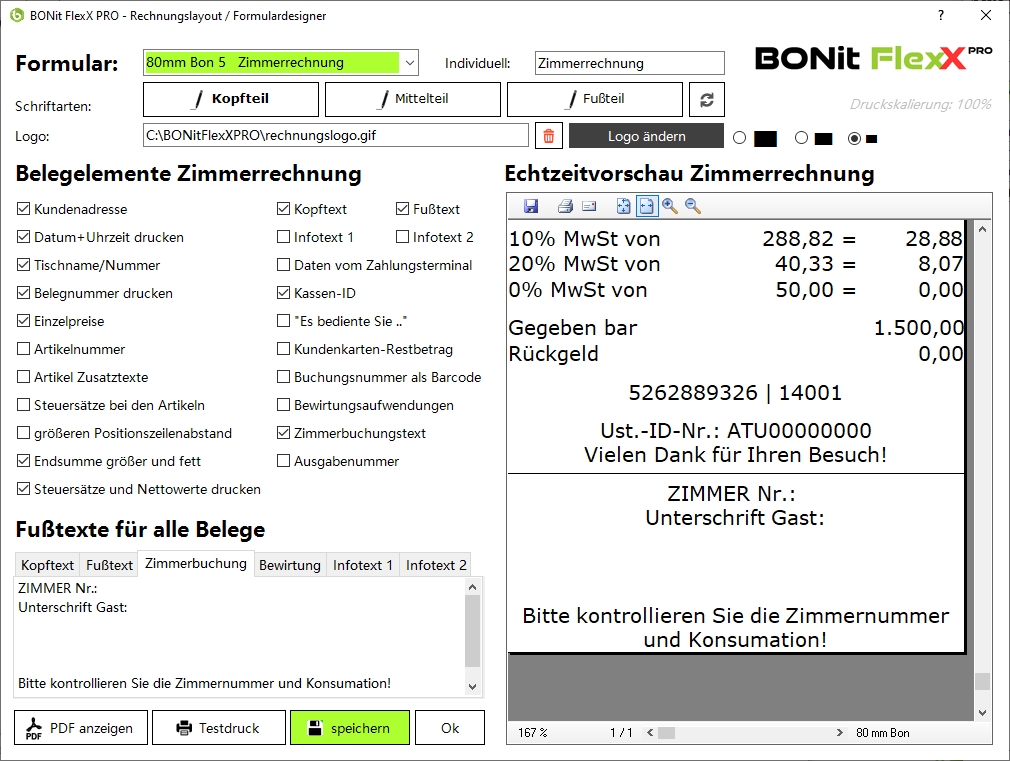Enable Artikel Zusatztexte
The width and height of the screenshot is (1010, 761).
(x=23, y=377)
